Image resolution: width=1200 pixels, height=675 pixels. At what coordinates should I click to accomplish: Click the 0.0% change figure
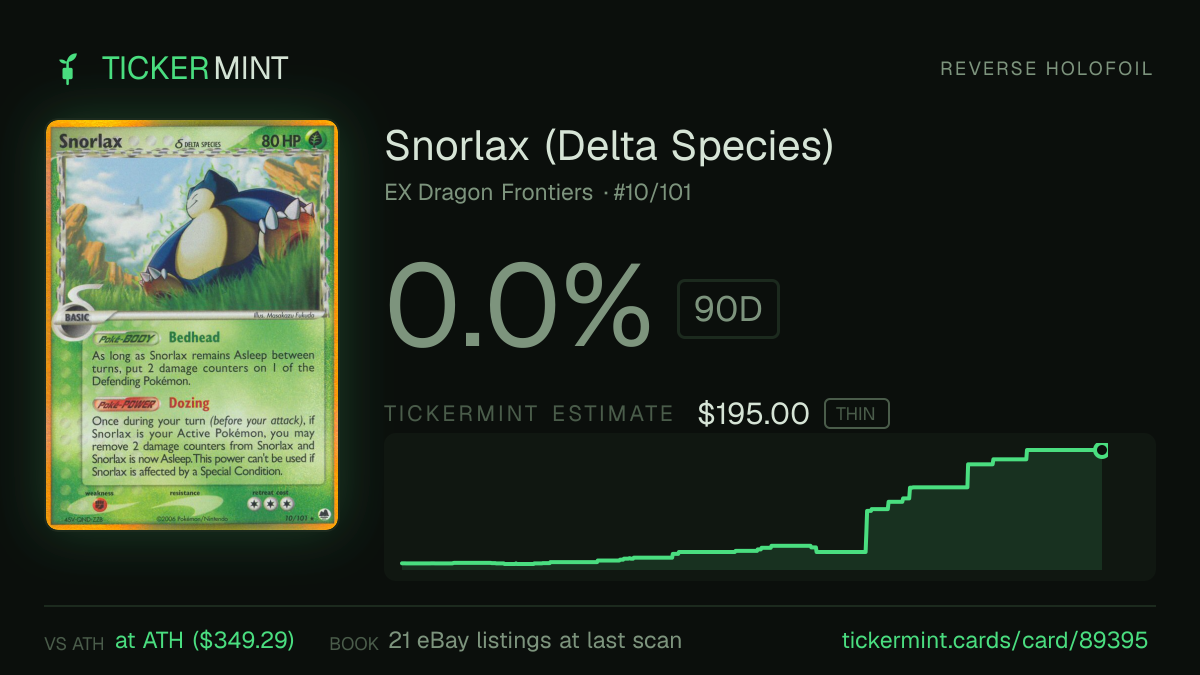click(x=519, y=306)
